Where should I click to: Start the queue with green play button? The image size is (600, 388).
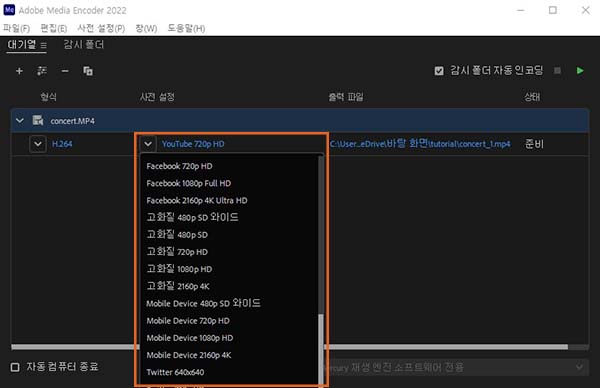pos(580,71)
